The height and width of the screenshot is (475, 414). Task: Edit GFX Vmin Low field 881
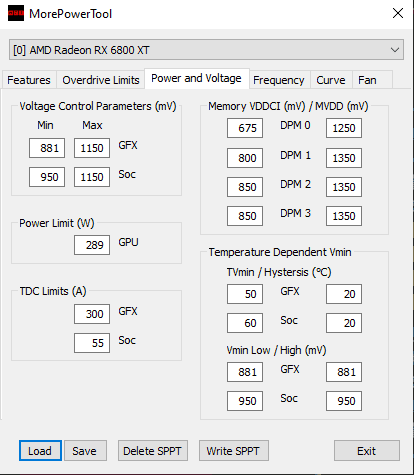[245, 372]
